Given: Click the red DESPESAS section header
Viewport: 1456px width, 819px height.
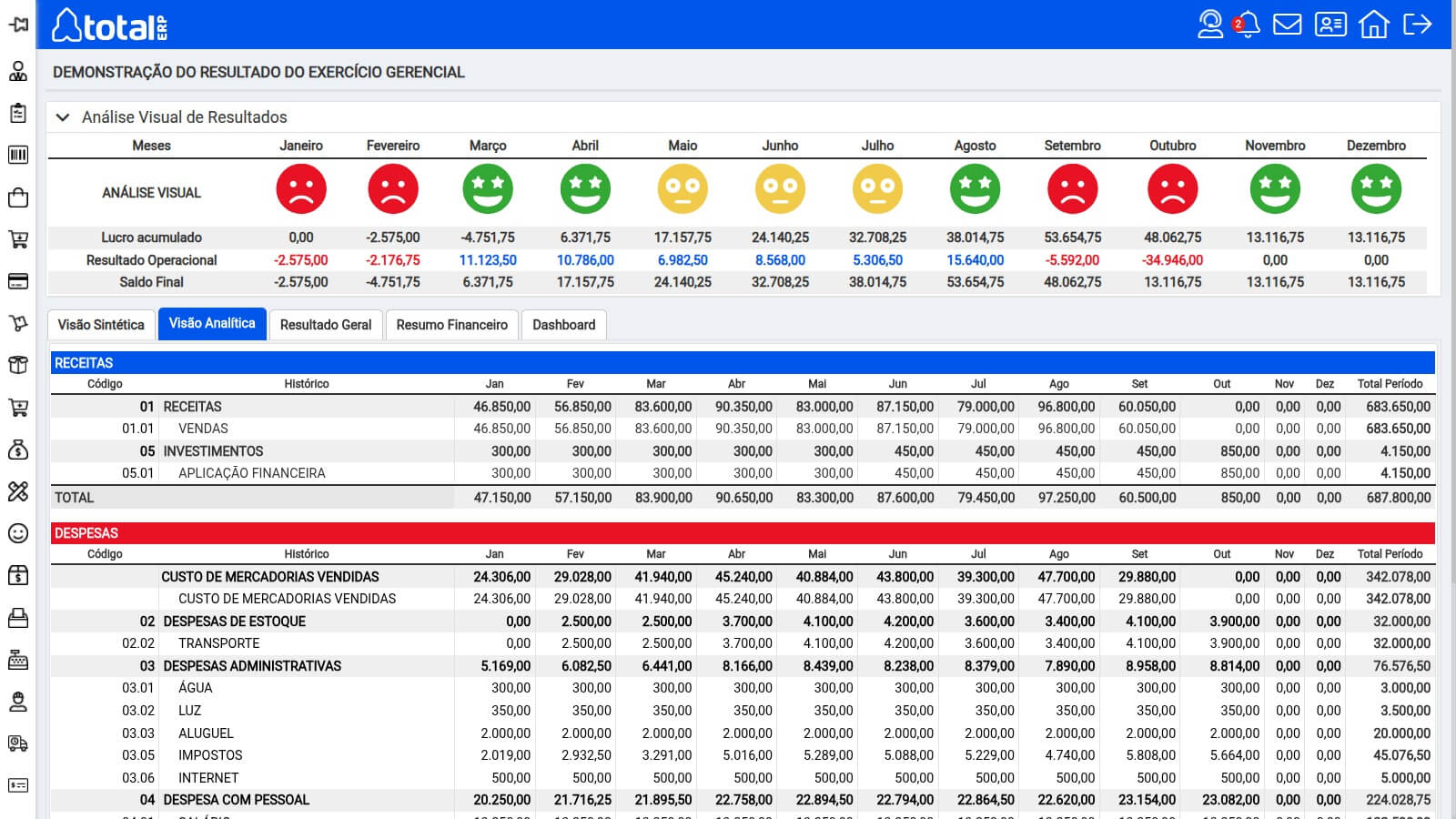Looking at the screenshot, I should click(742, 533).
